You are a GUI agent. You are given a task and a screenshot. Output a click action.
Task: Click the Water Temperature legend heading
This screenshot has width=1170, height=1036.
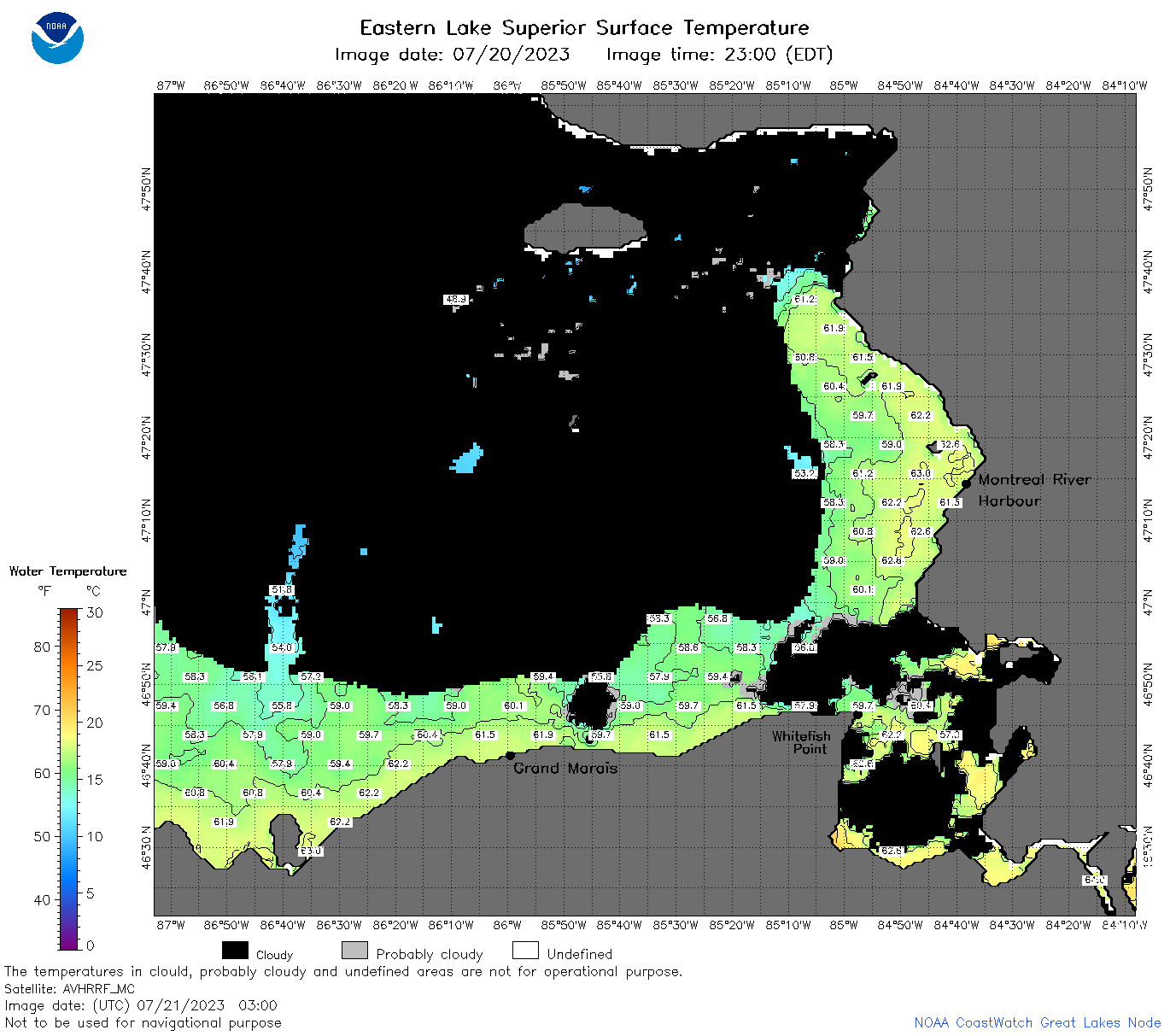(67, 571)
